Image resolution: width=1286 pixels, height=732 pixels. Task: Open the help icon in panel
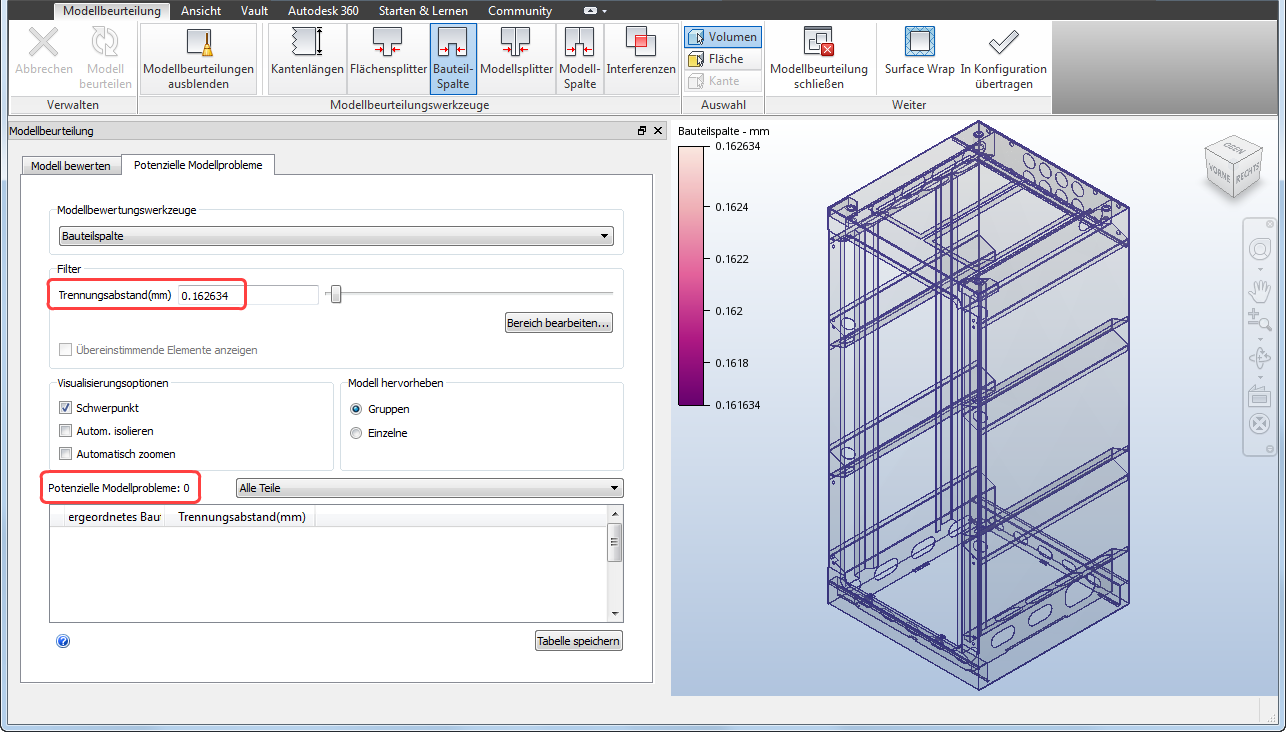point(63,641)
